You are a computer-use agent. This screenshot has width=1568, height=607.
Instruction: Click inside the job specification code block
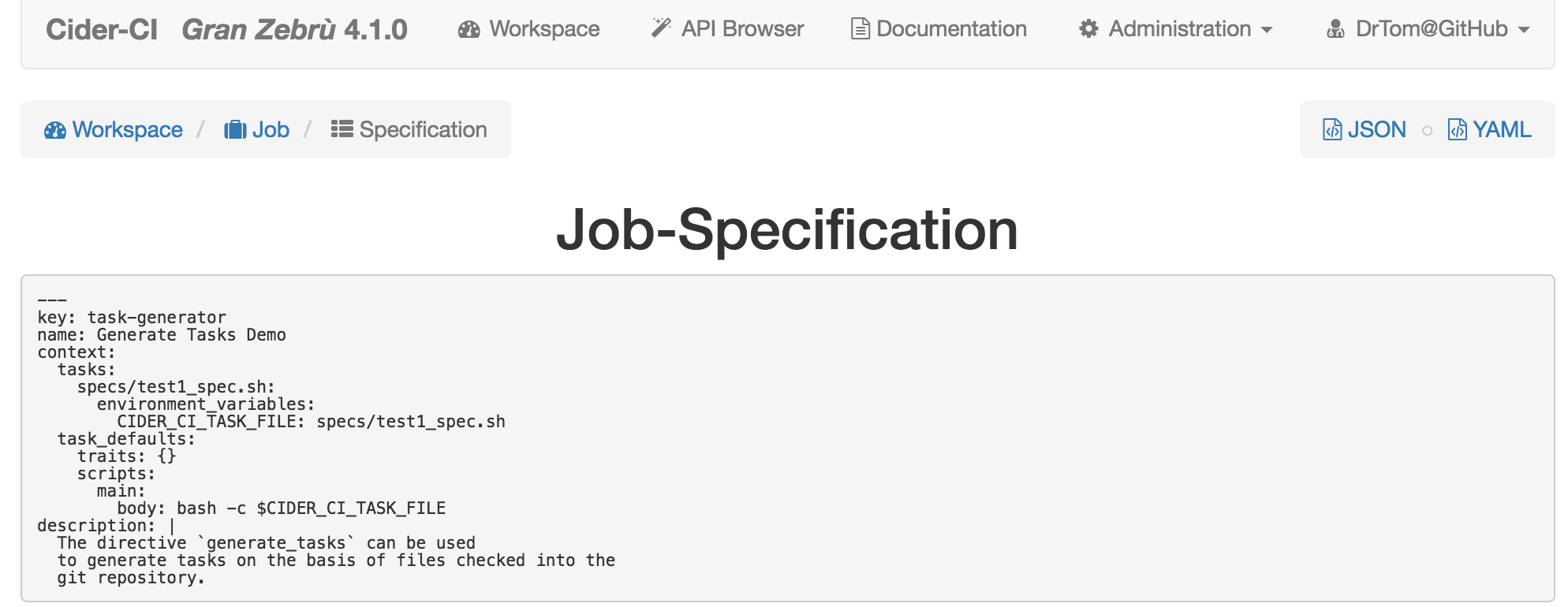coord(787,438)
